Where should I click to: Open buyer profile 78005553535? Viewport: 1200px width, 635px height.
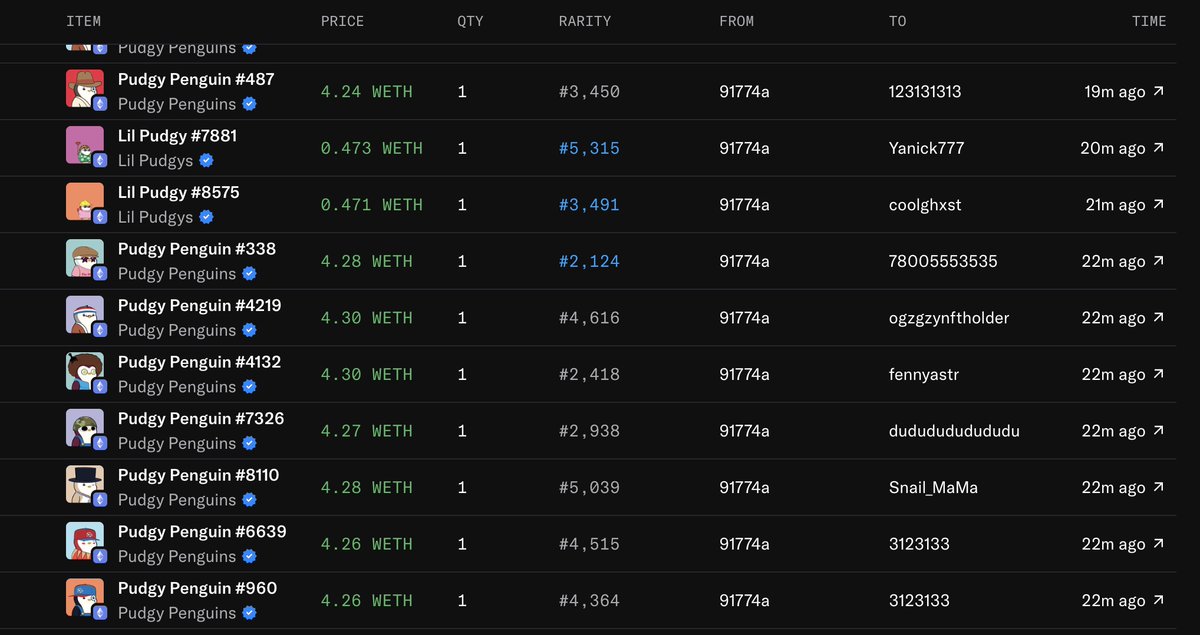tap(943, 261)
